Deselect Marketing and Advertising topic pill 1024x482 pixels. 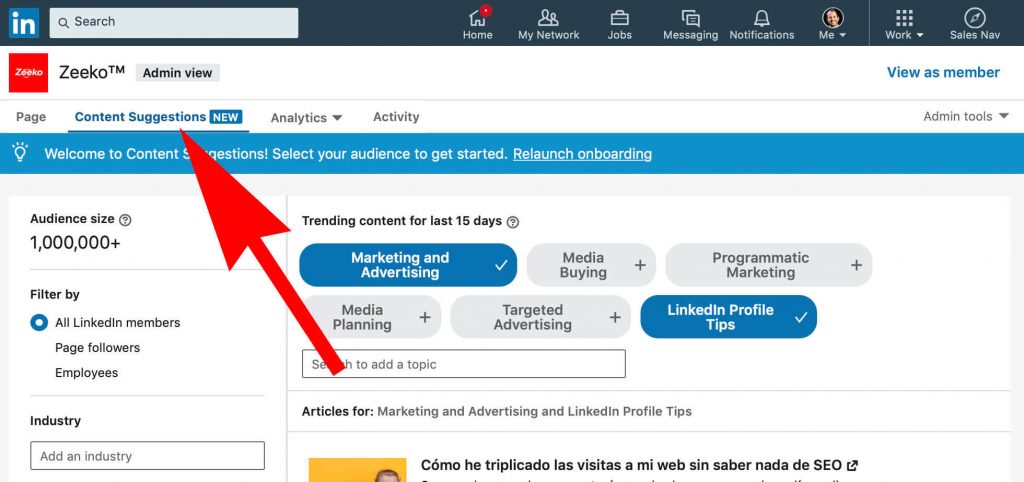point(408,265)
